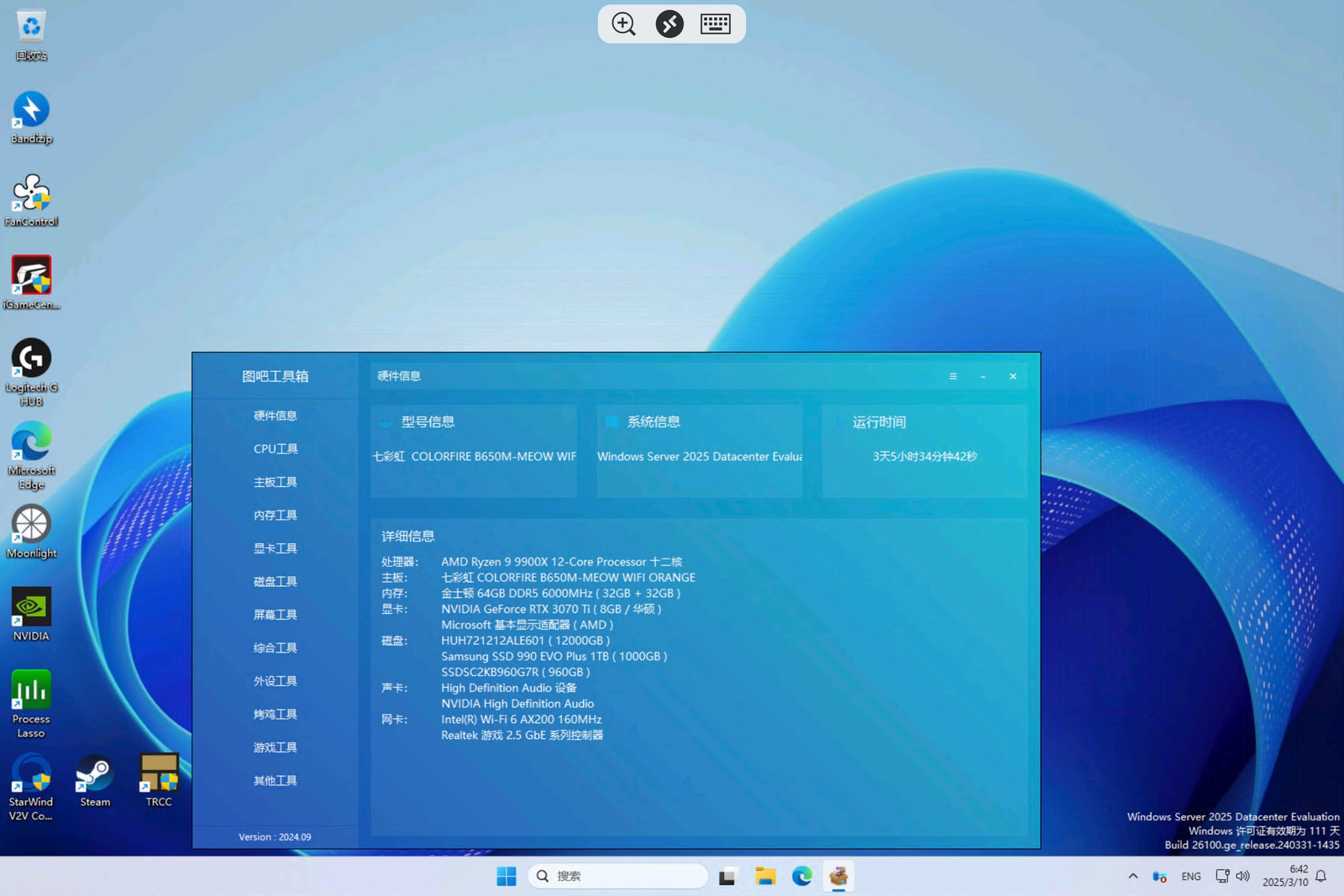Click the HUH721212ALE601 disk entry
This screenshot has height=896, width=1344.
point(525,641)
